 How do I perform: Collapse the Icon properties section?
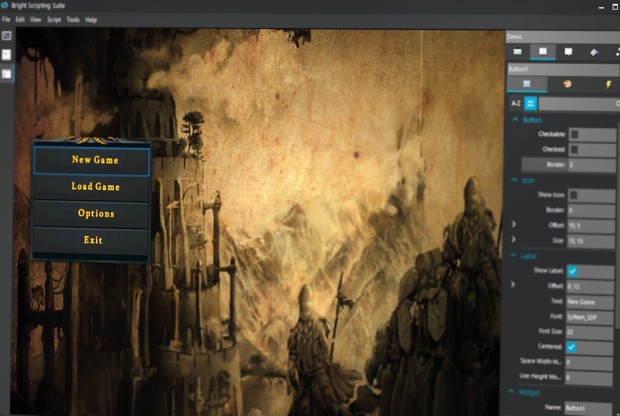point(514,180)
